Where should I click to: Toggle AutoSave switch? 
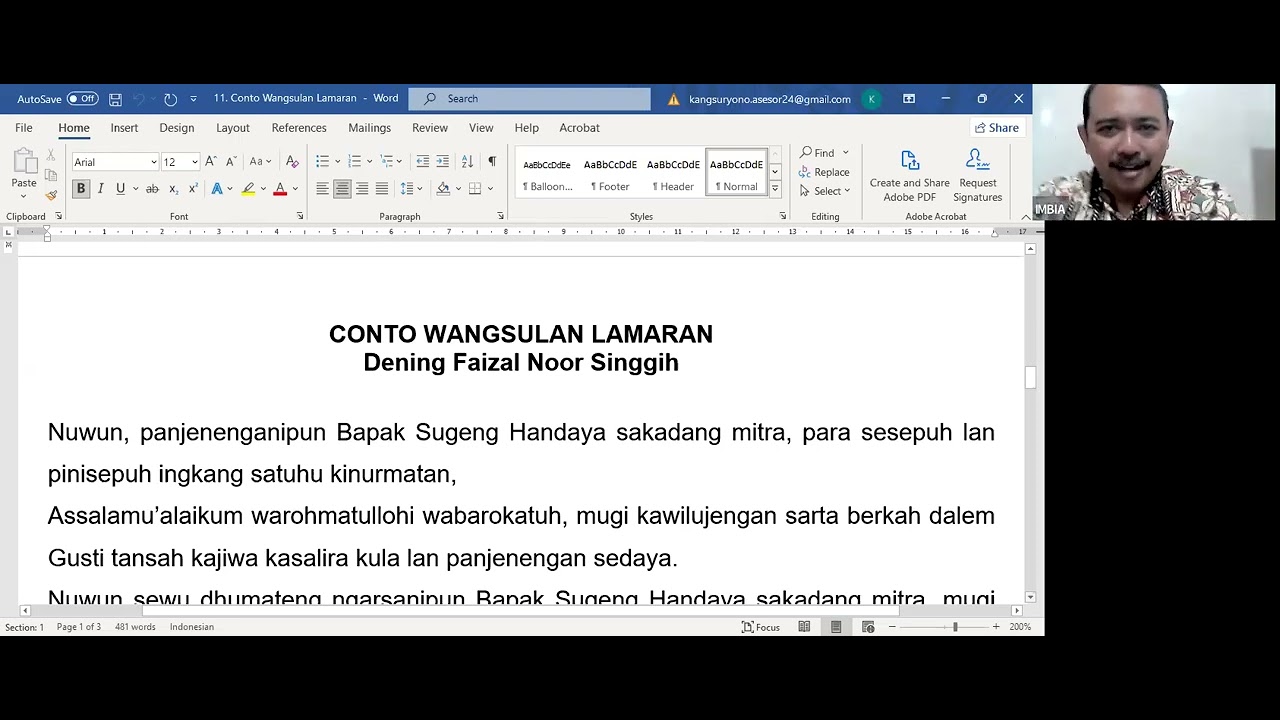[82, 99]
